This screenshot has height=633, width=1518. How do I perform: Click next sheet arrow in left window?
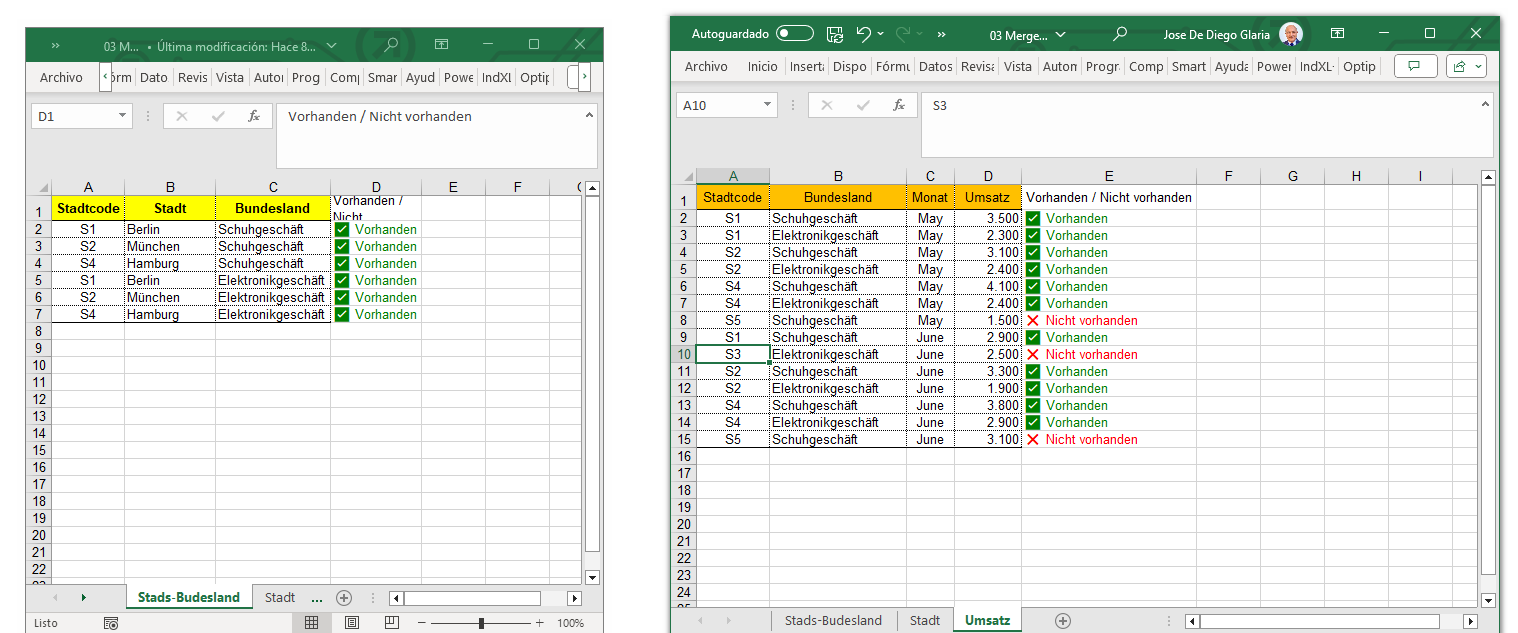[x=83, y=598]
